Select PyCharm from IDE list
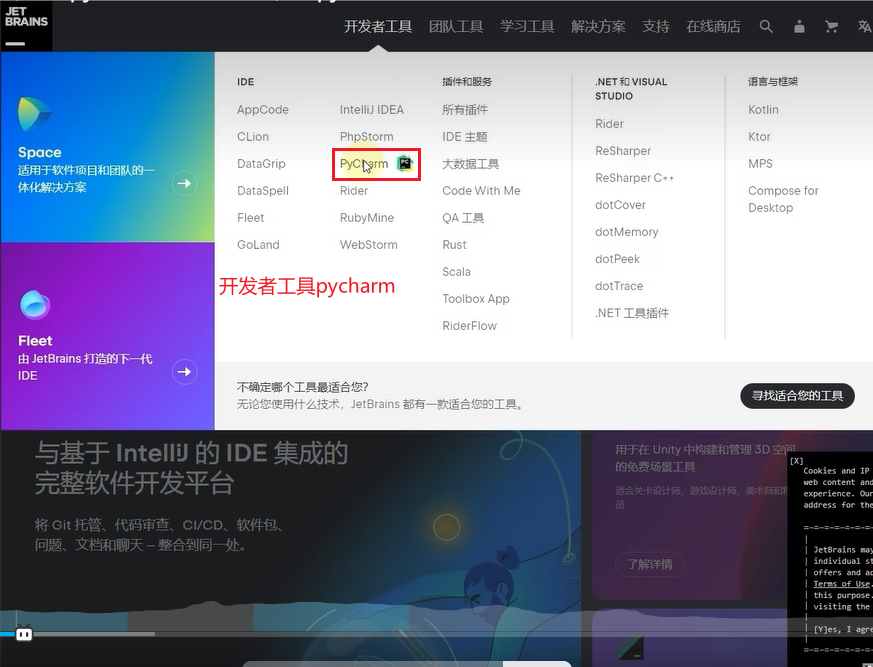The width and height of the screenshot is (873, 667). (364, 164)
